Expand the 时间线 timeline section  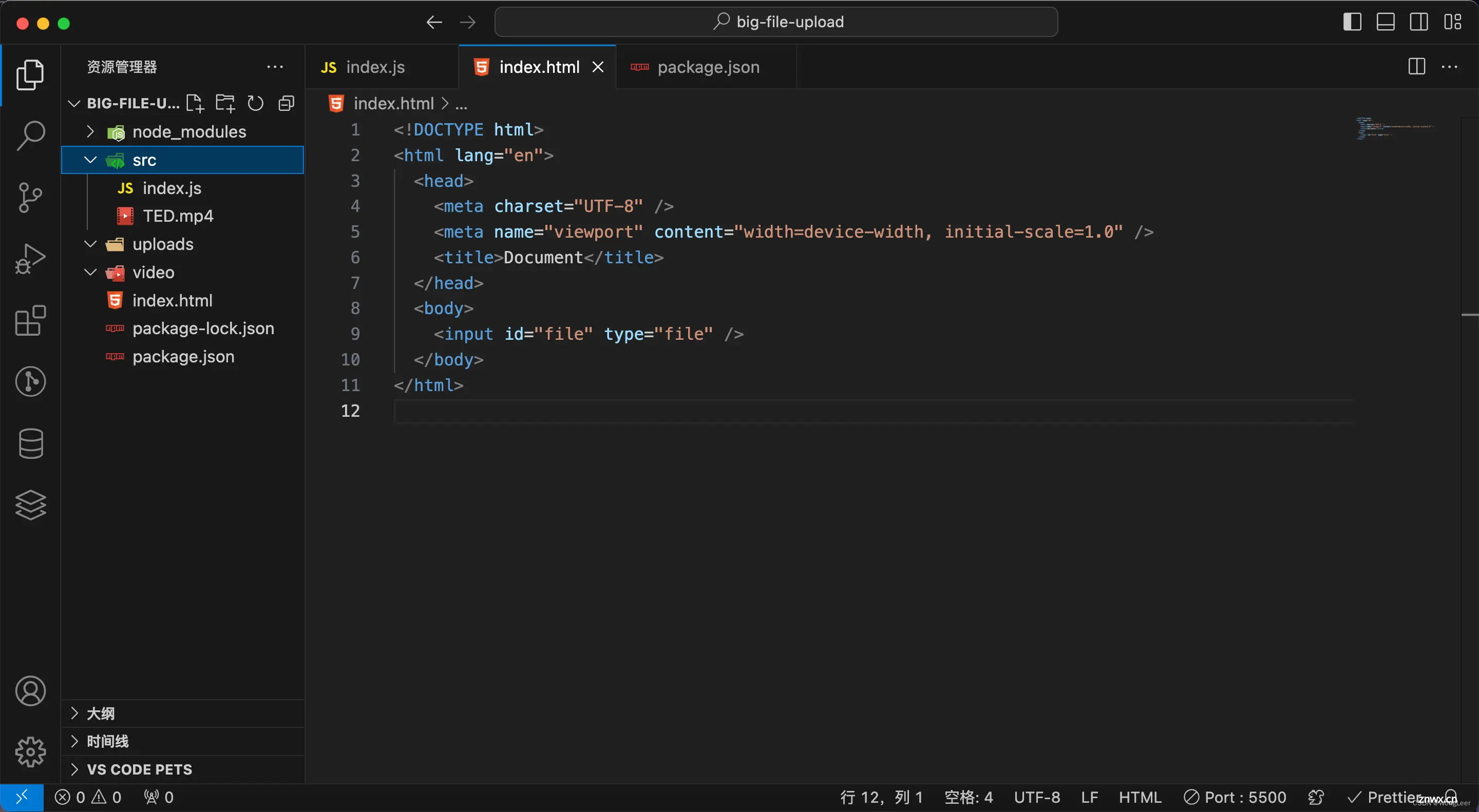(183, 741)
